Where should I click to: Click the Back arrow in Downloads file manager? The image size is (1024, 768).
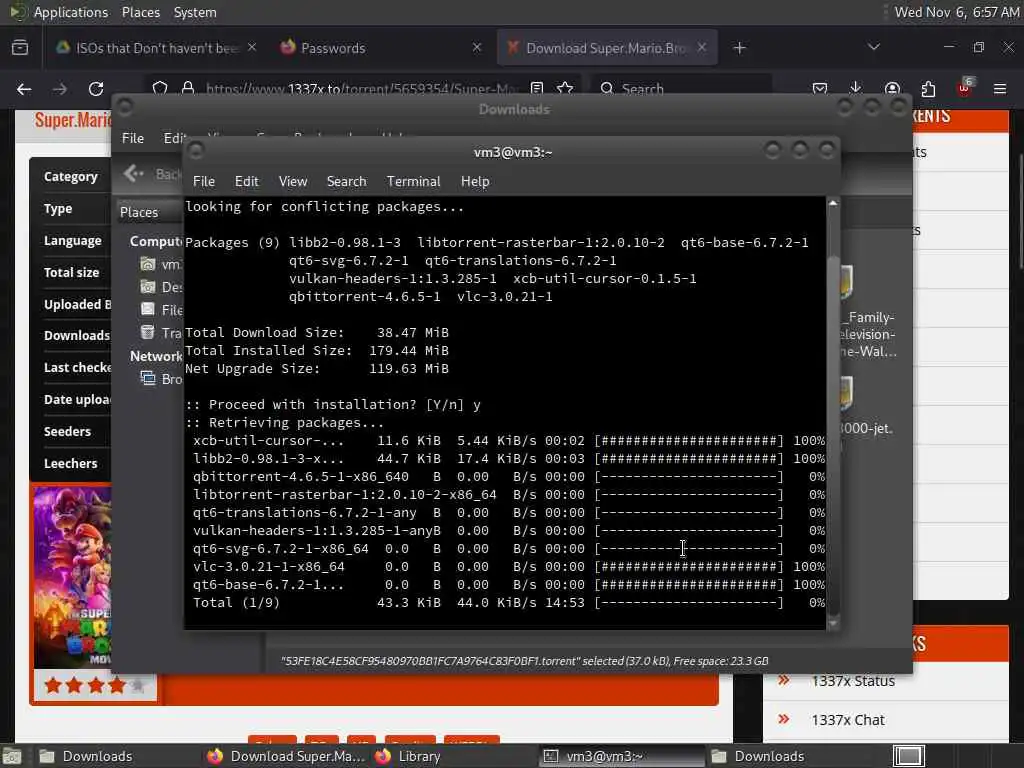(134, 173)
